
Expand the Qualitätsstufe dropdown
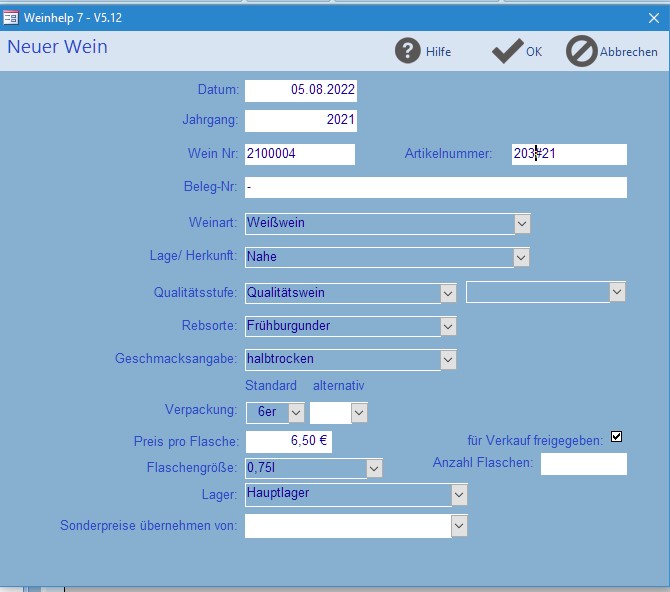pyautogui.click(x=448, y=292)
